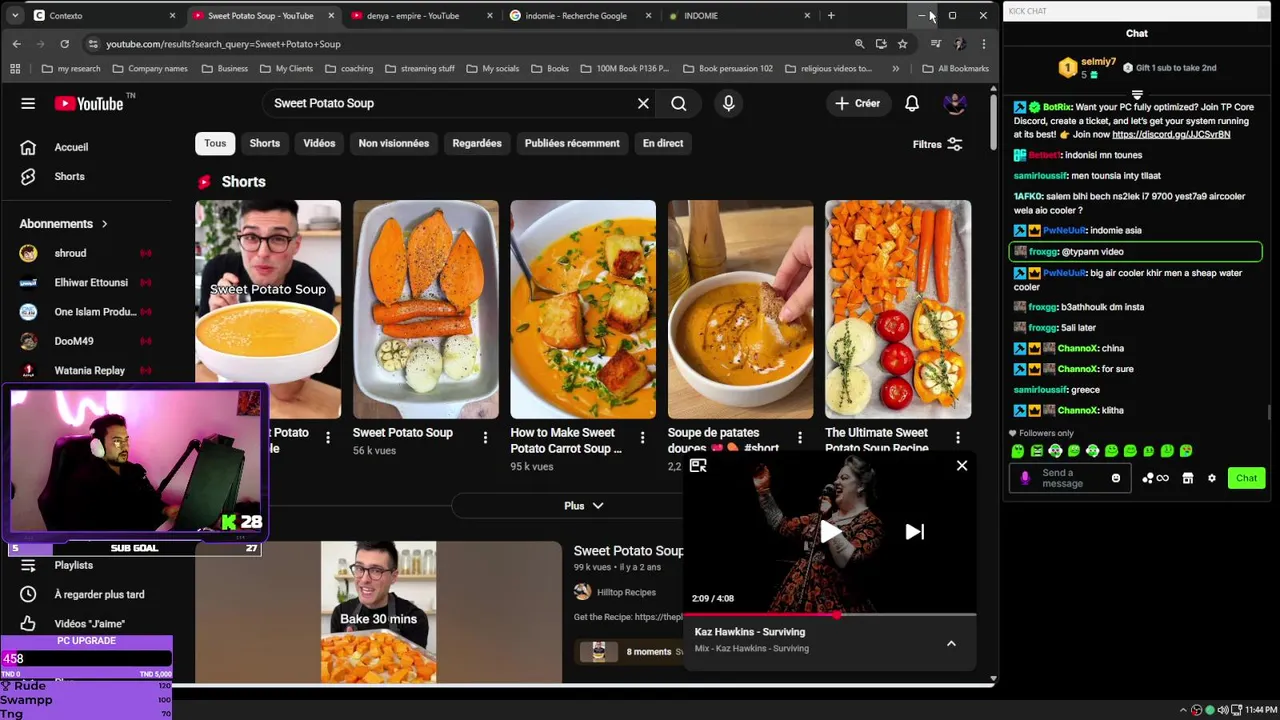
Task: Open the streaming stuff bookmarks folder
Action: click(419, 69)
